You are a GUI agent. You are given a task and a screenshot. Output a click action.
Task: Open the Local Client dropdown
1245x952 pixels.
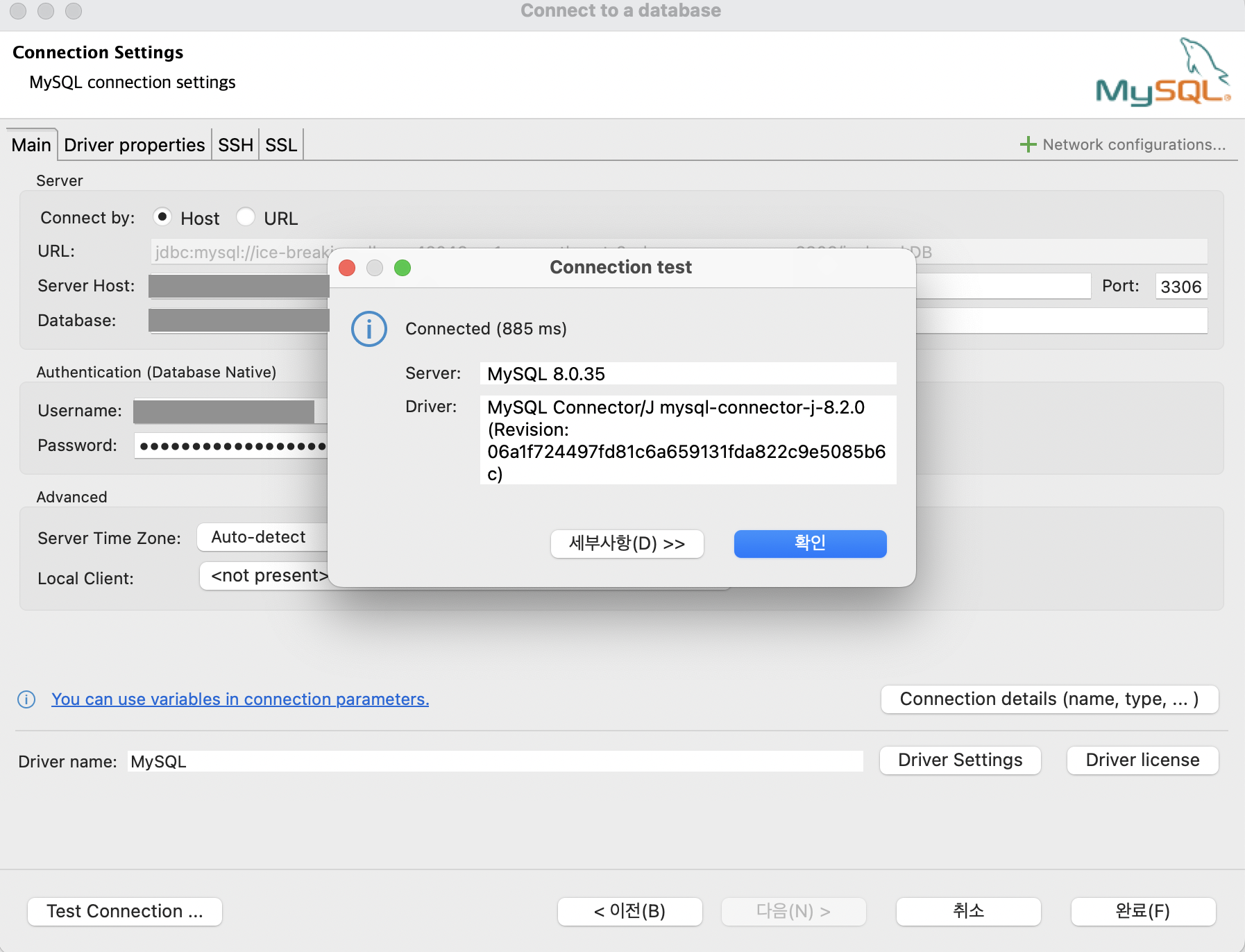264,576
